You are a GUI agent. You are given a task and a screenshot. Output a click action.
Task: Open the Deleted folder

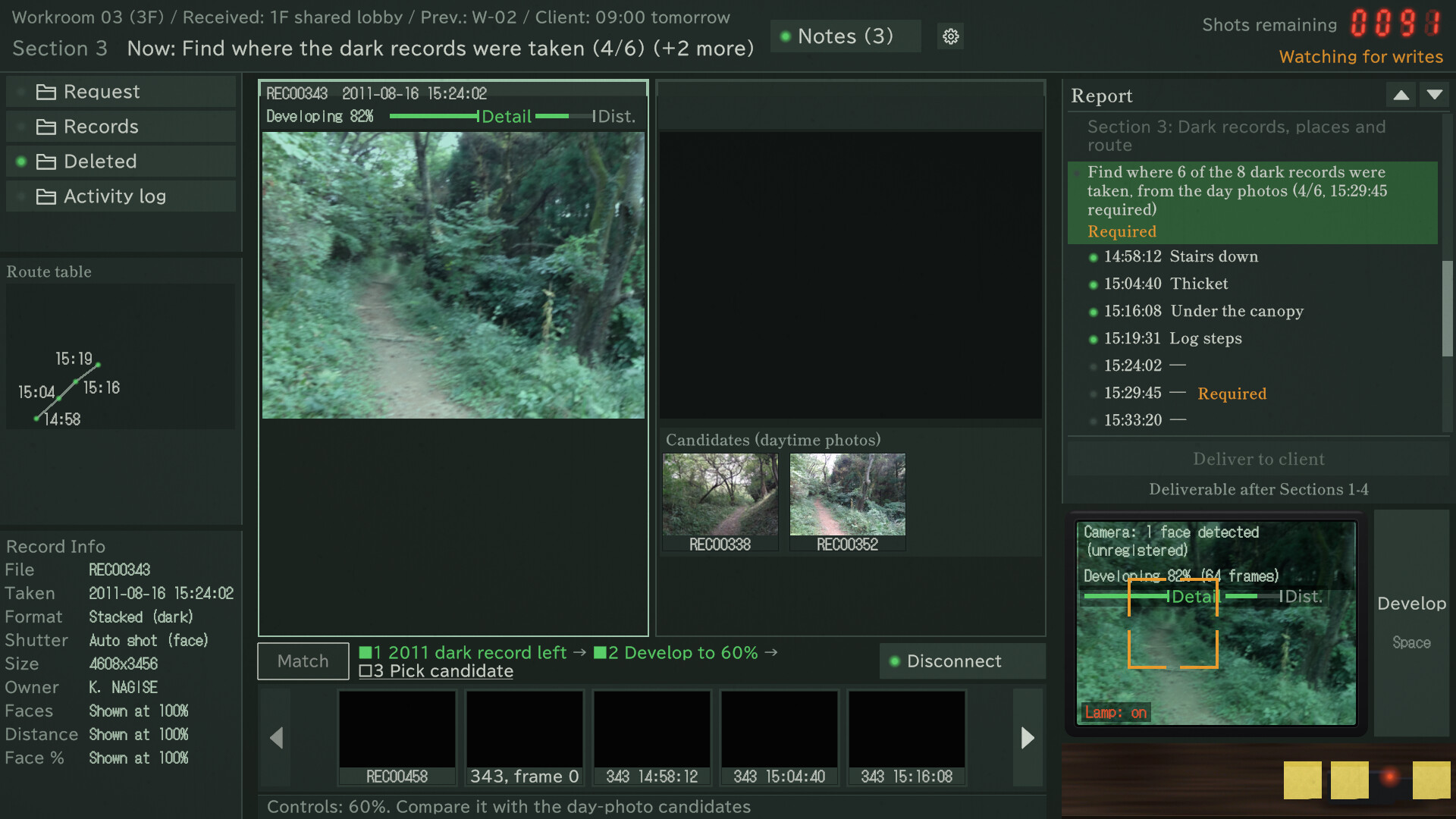(x=121, y=162)
